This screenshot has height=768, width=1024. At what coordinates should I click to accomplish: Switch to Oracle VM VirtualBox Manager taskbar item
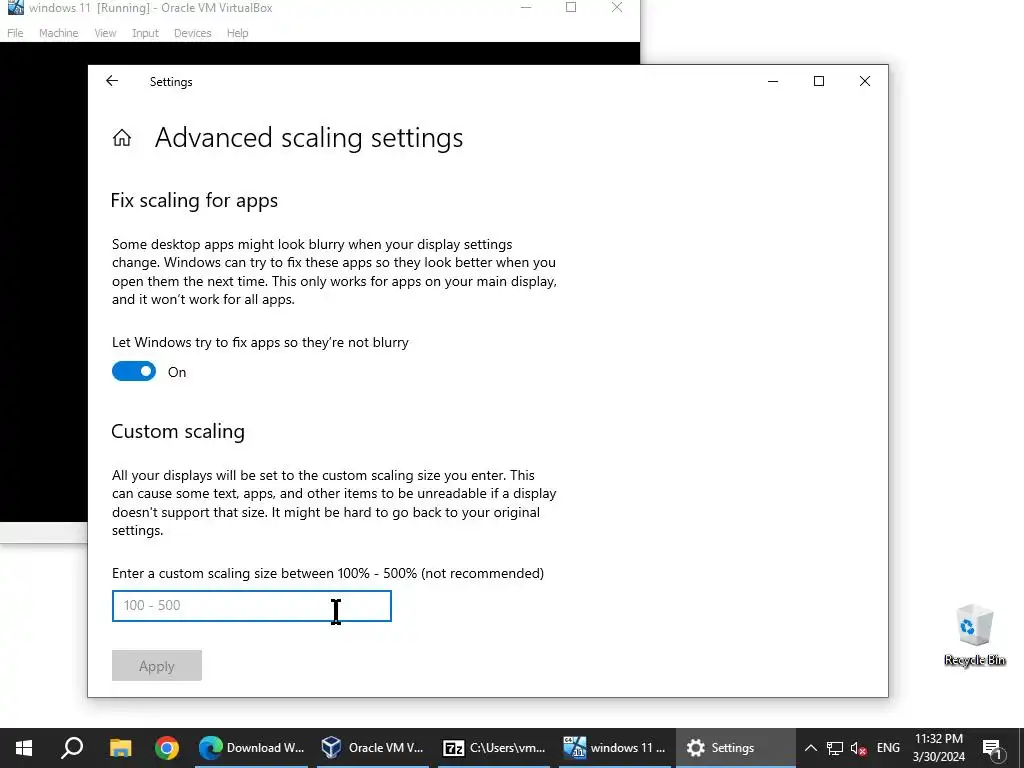tap(373, 748)
